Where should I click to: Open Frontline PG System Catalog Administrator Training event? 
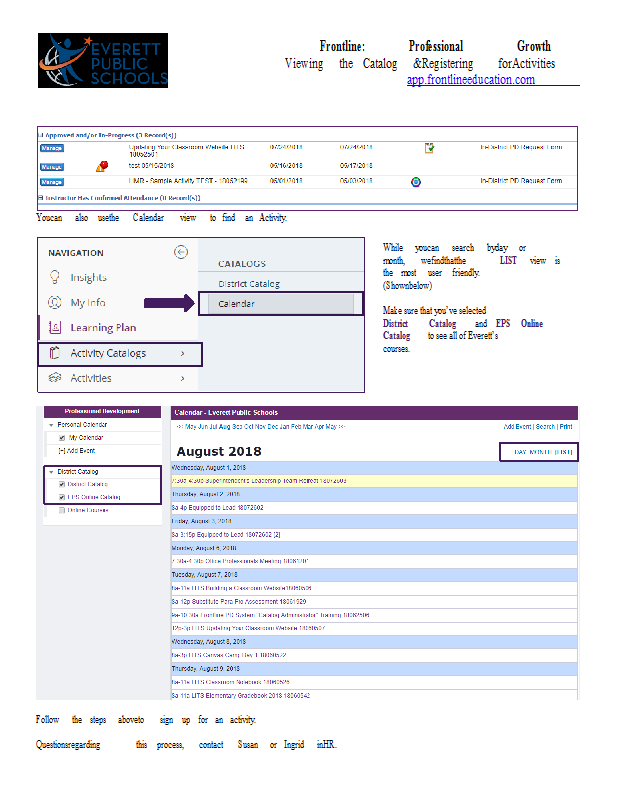tap(271, 615)
